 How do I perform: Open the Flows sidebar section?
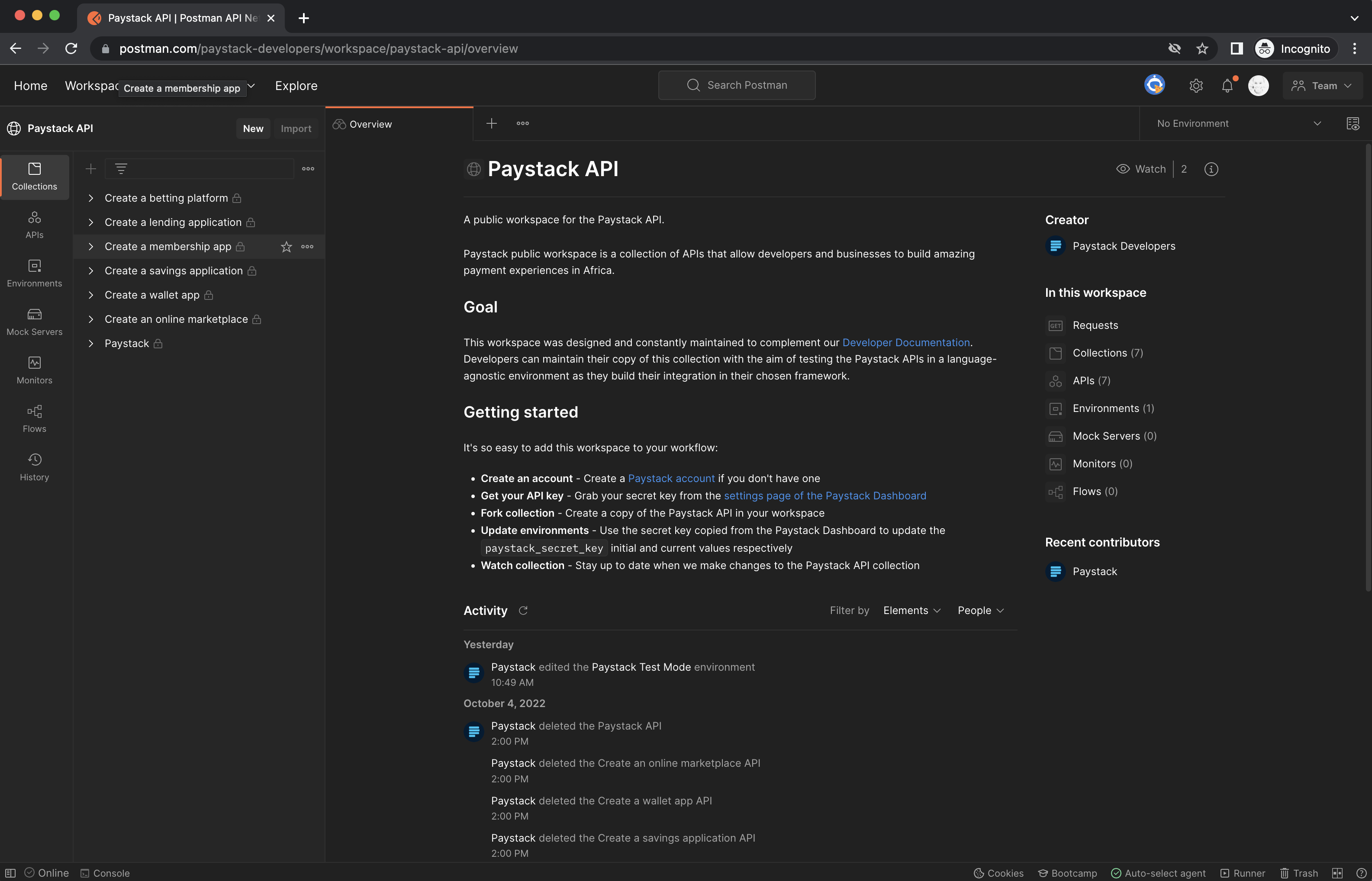34,419
